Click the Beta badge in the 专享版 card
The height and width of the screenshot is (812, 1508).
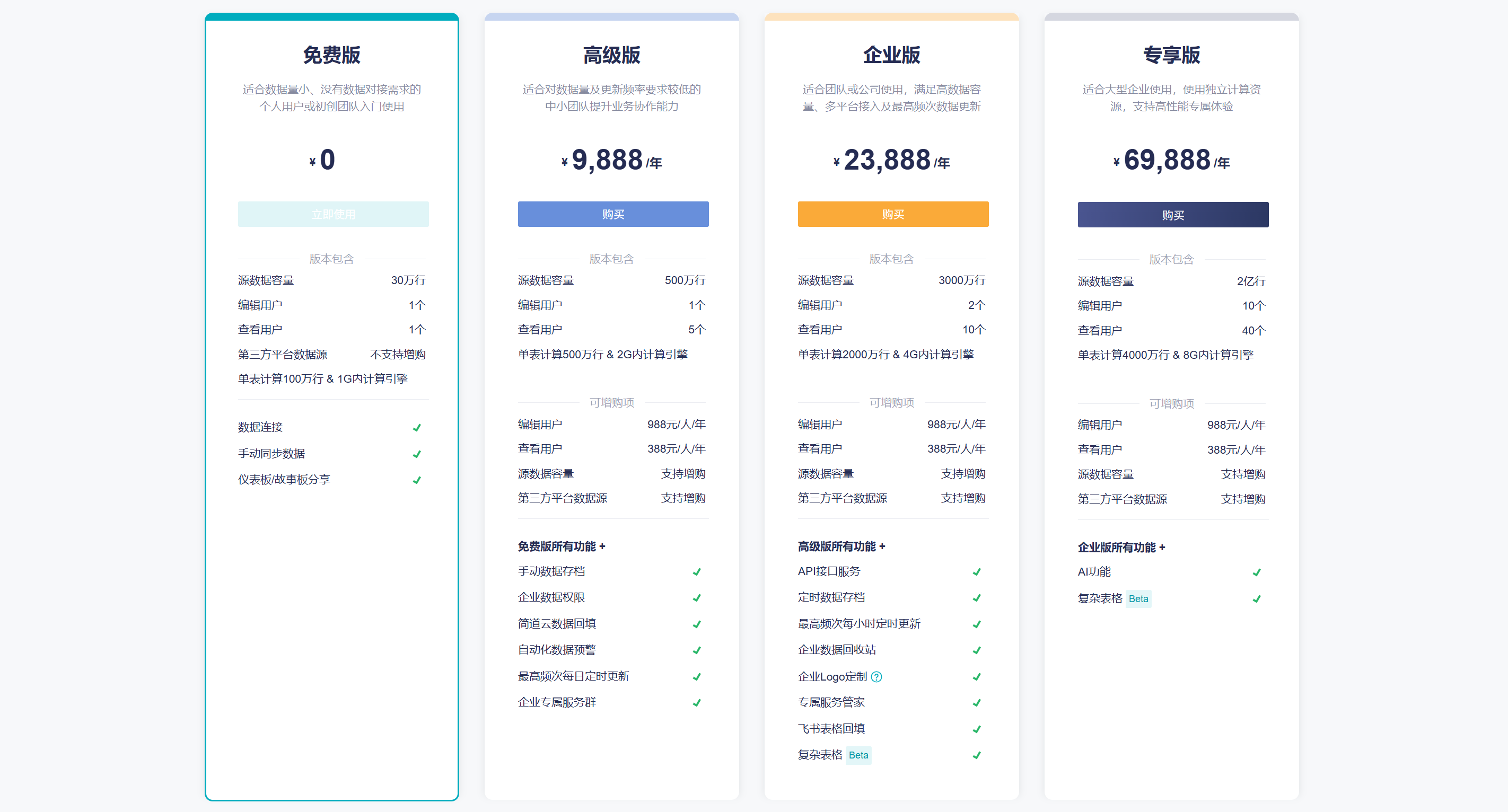(x=1138, y=599)
